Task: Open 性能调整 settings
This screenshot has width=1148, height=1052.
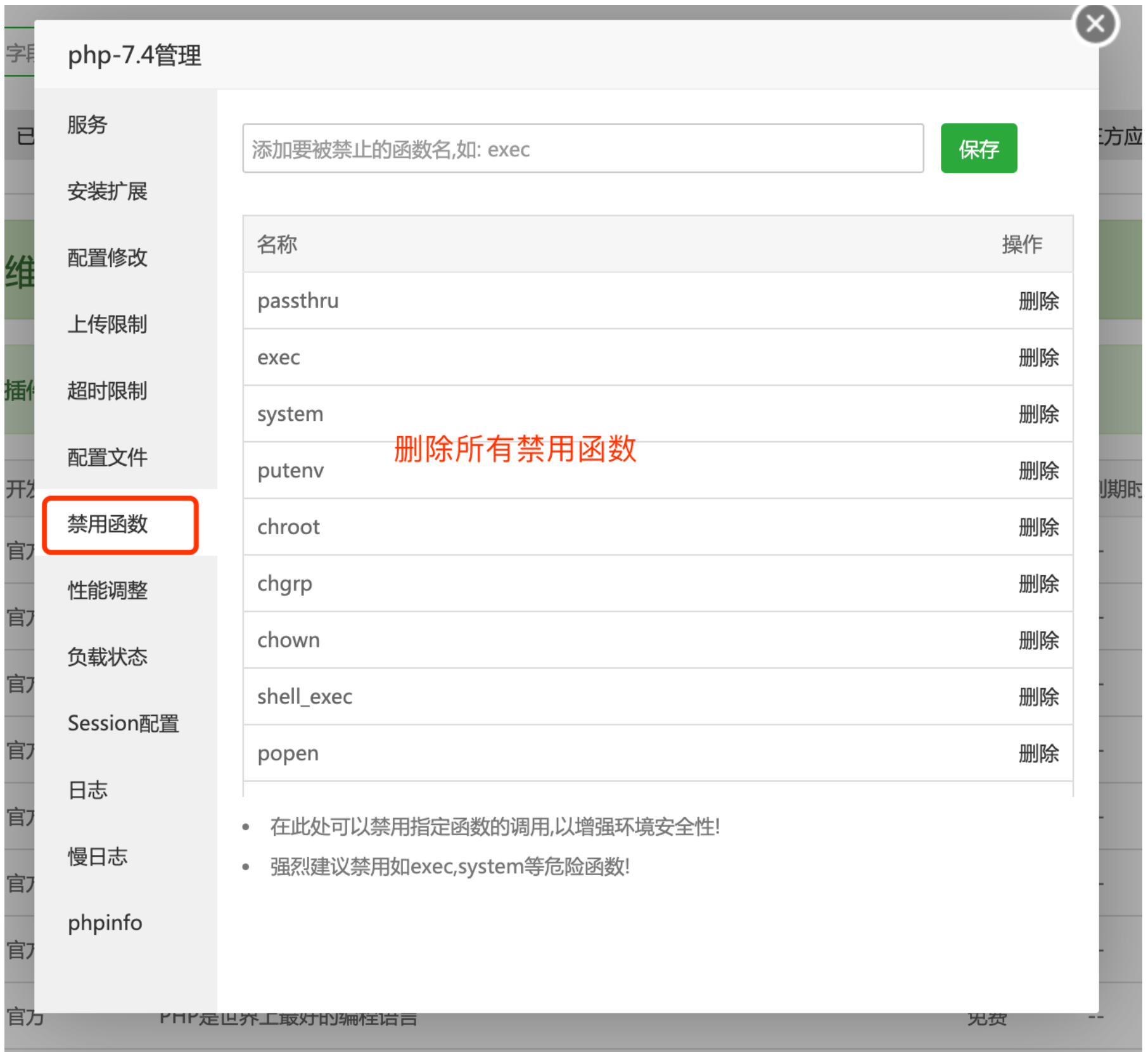Action: click(x=108, y=591)
